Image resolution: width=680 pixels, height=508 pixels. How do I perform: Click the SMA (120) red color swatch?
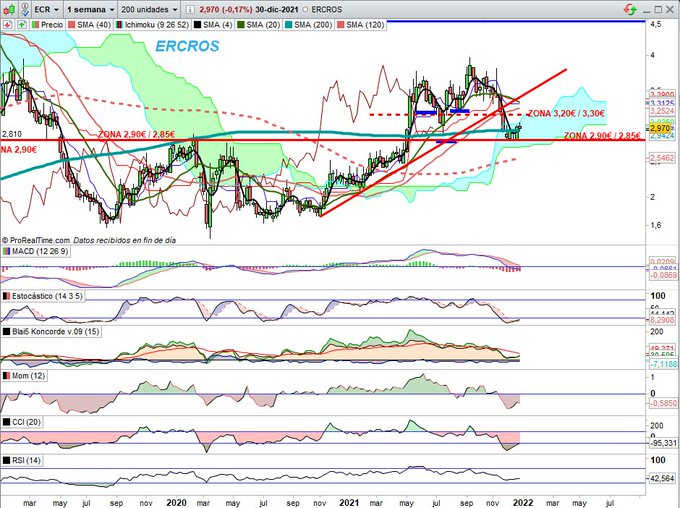tap(340, 25)
